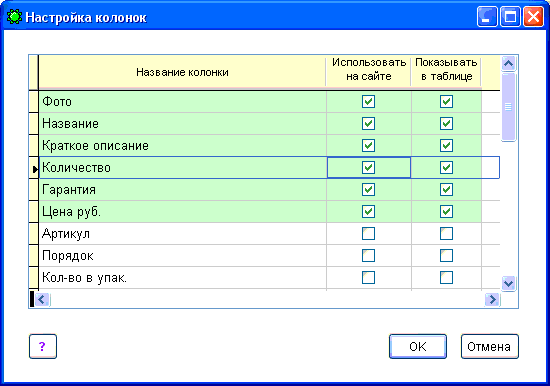The image size is (550, 386).
Task: Enable Порядок show in table checkbox
Action: click(446, 255)
